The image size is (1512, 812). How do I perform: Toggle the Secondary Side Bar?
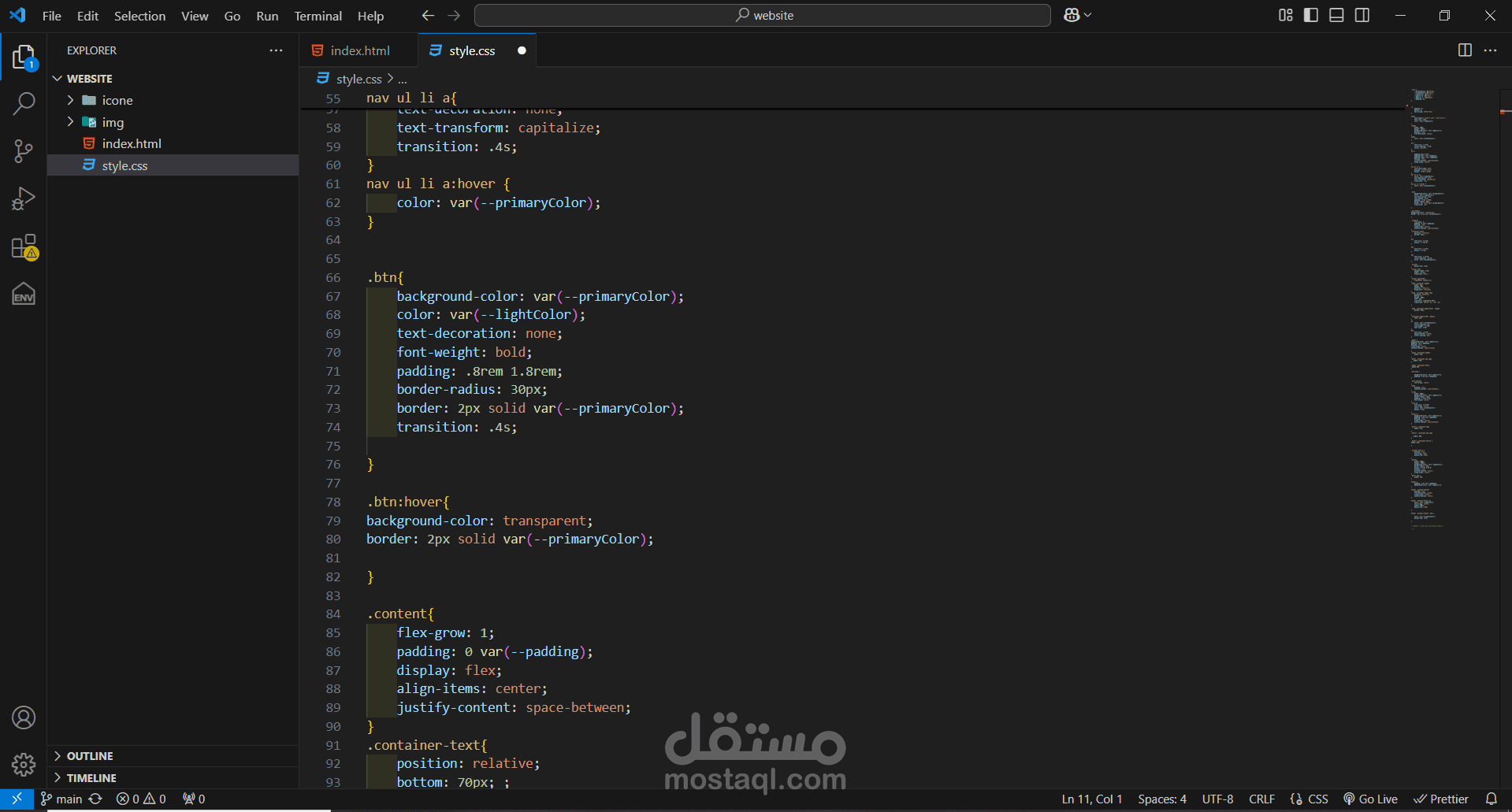click(x=1362, y=15)
